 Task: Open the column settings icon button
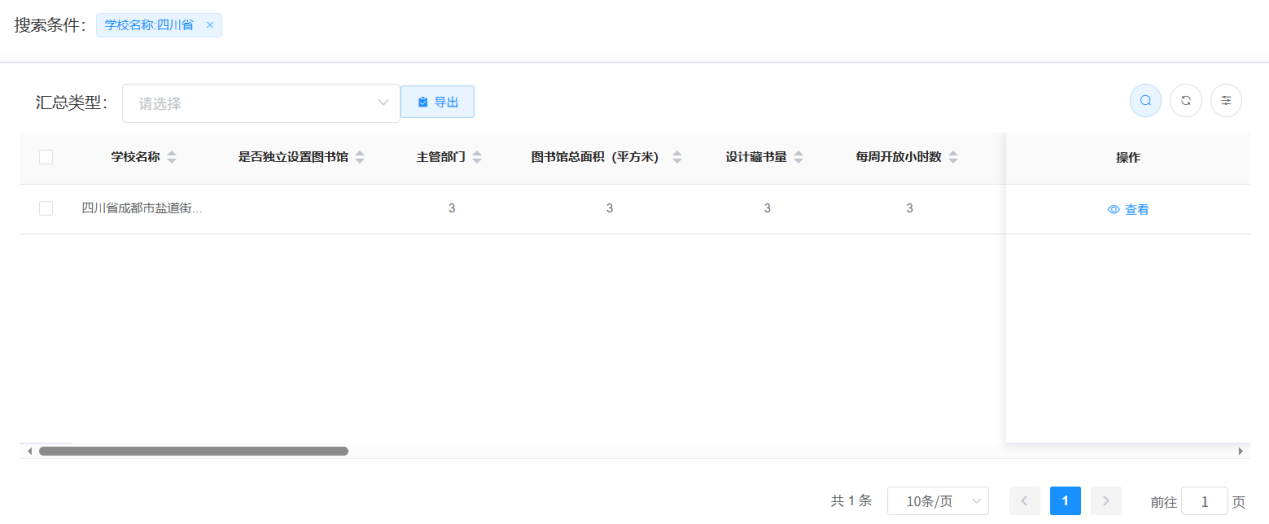click(1226, 101)
